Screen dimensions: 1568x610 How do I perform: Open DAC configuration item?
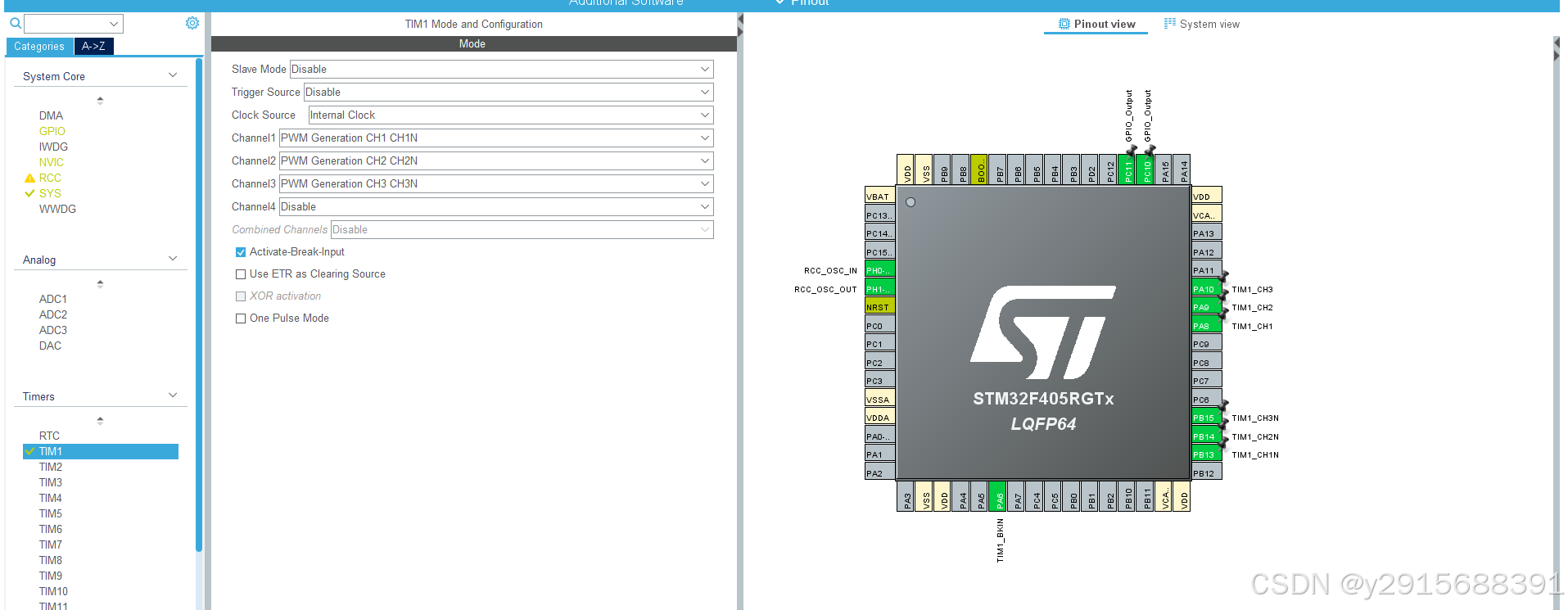pos(50,346)
